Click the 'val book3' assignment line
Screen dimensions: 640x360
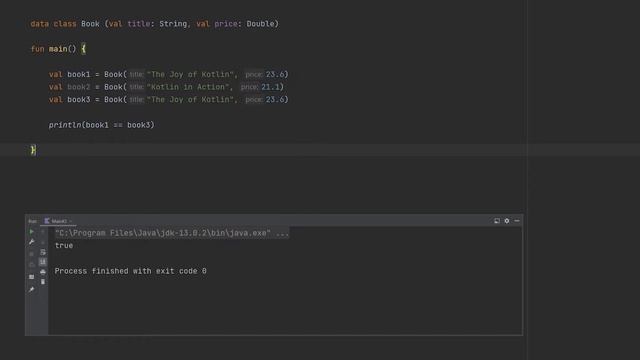coord(169,100)
